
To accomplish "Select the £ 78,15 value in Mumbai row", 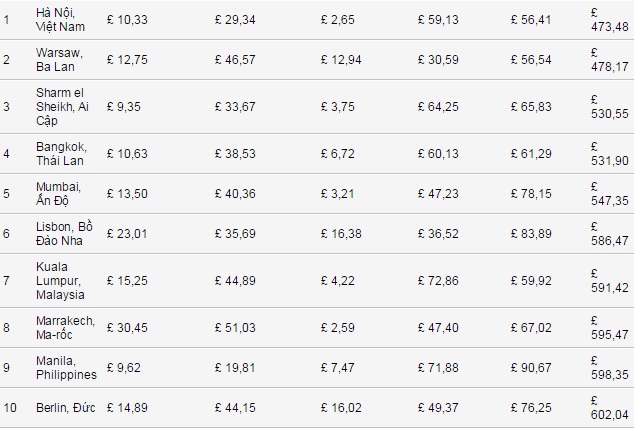I will point(530,193).
